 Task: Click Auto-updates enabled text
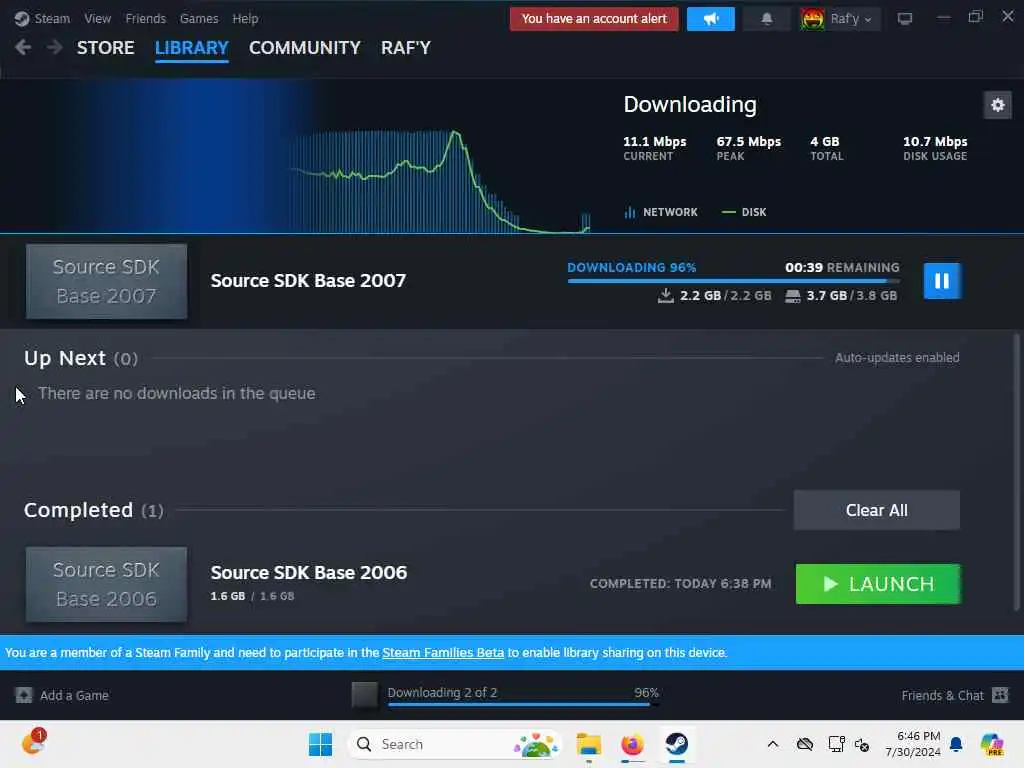click(x=897, y=358)
